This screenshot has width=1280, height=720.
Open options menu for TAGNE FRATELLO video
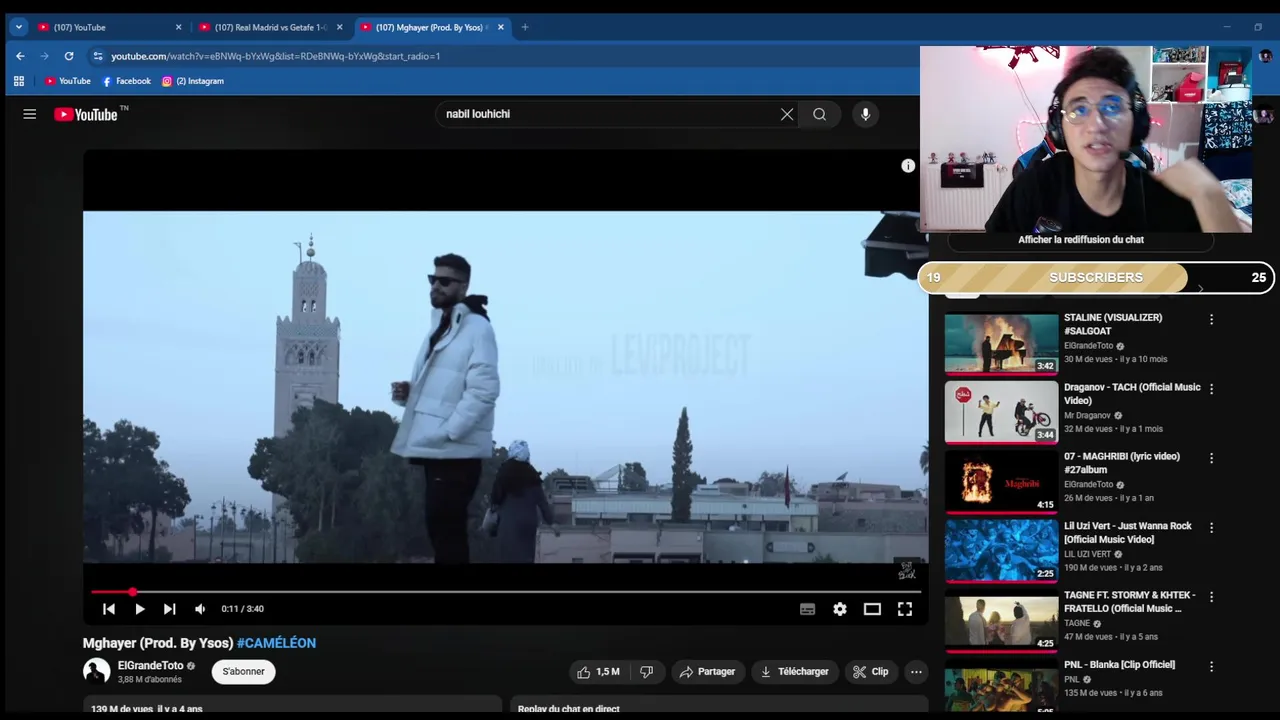[x=1211, y=597]
